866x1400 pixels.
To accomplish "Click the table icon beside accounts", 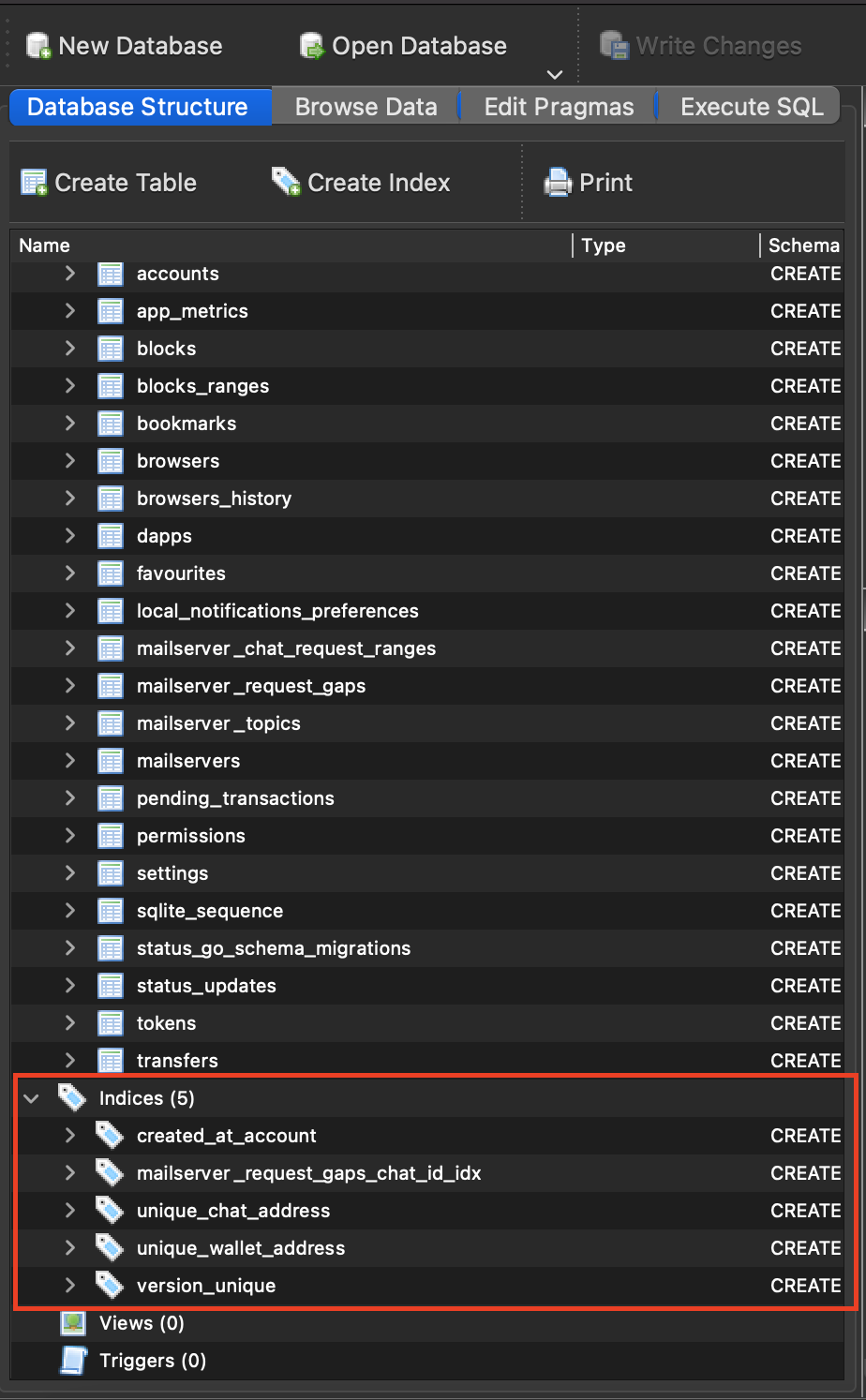I will coord(111,274).
